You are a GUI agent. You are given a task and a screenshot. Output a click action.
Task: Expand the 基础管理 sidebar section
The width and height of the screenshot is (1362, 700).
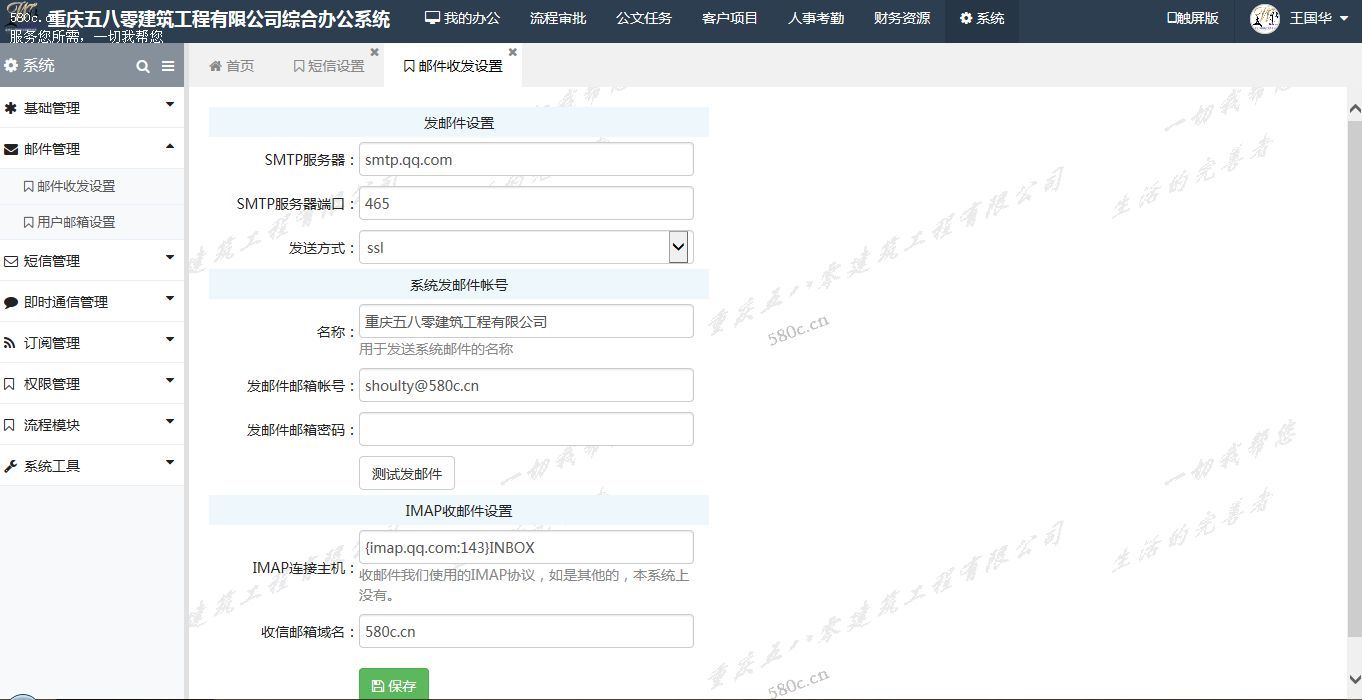tap(92, 108)
